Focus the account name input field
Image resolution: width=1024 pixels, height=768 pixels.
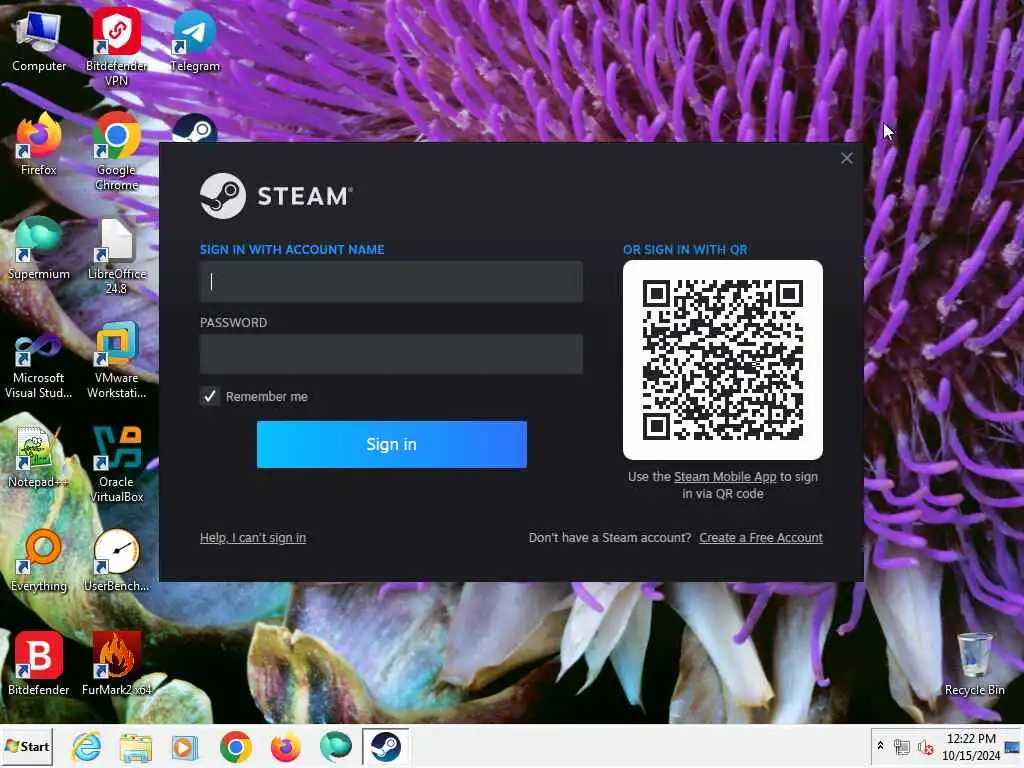tap(391, 281)
